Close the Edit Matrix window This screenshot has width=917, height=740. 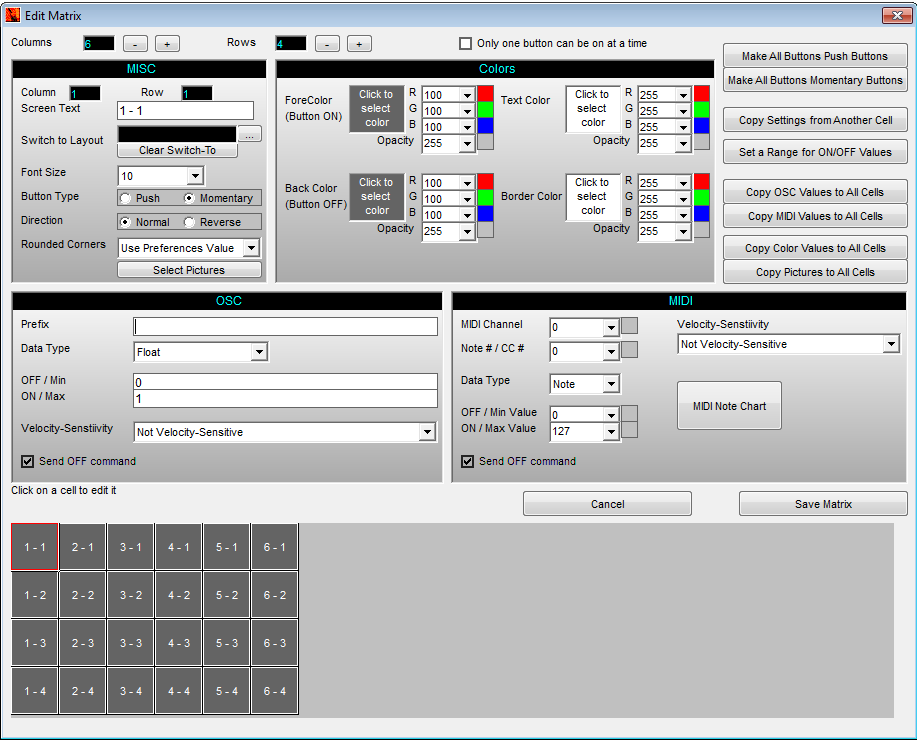pos(897,15)
